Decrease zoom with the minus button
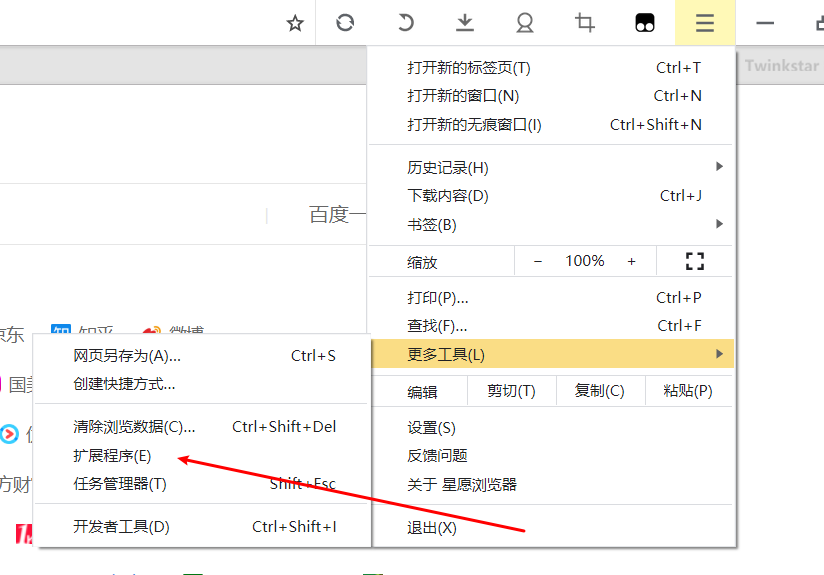Screen dimensions: 824x575 tap(538, 261)
